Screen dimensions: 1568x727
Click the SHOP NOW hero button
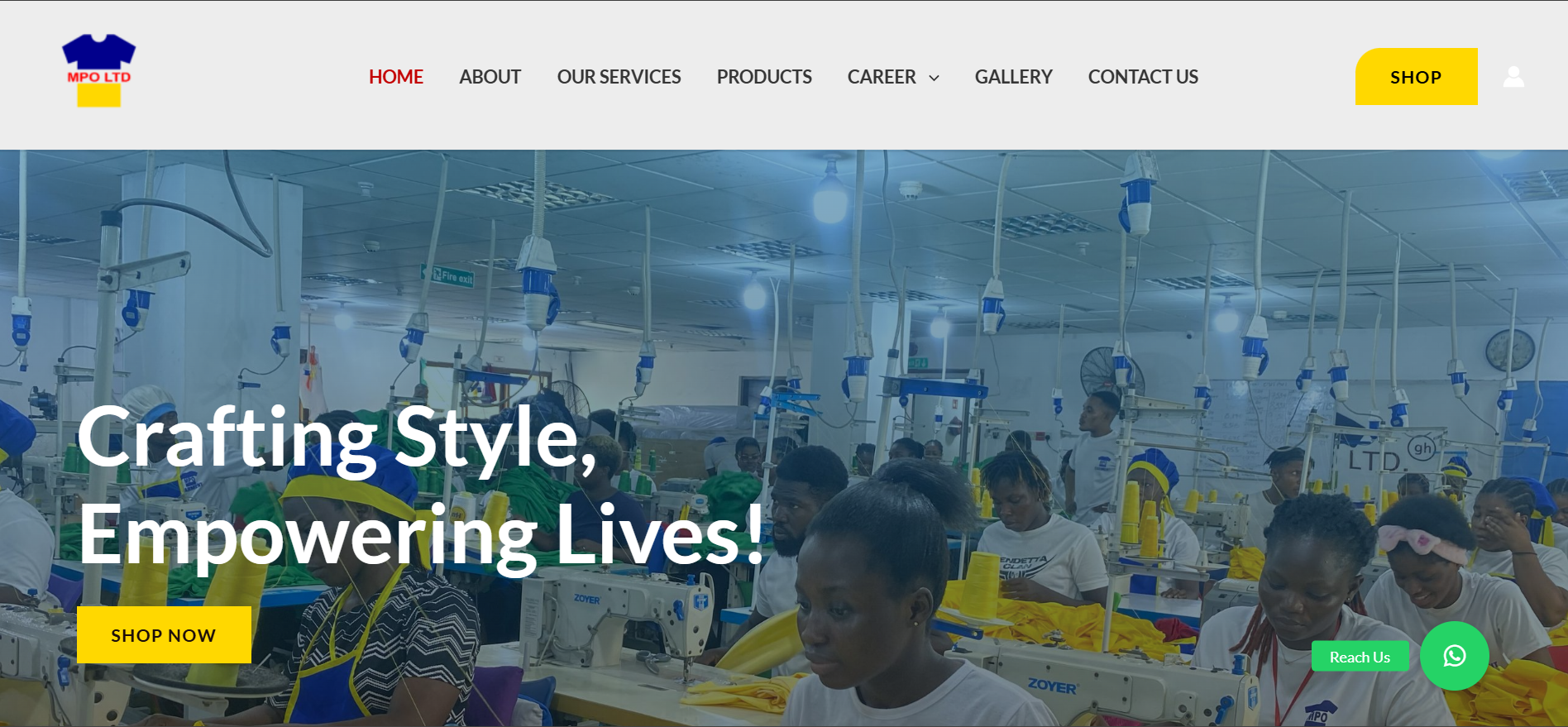[x=164, y=635]
